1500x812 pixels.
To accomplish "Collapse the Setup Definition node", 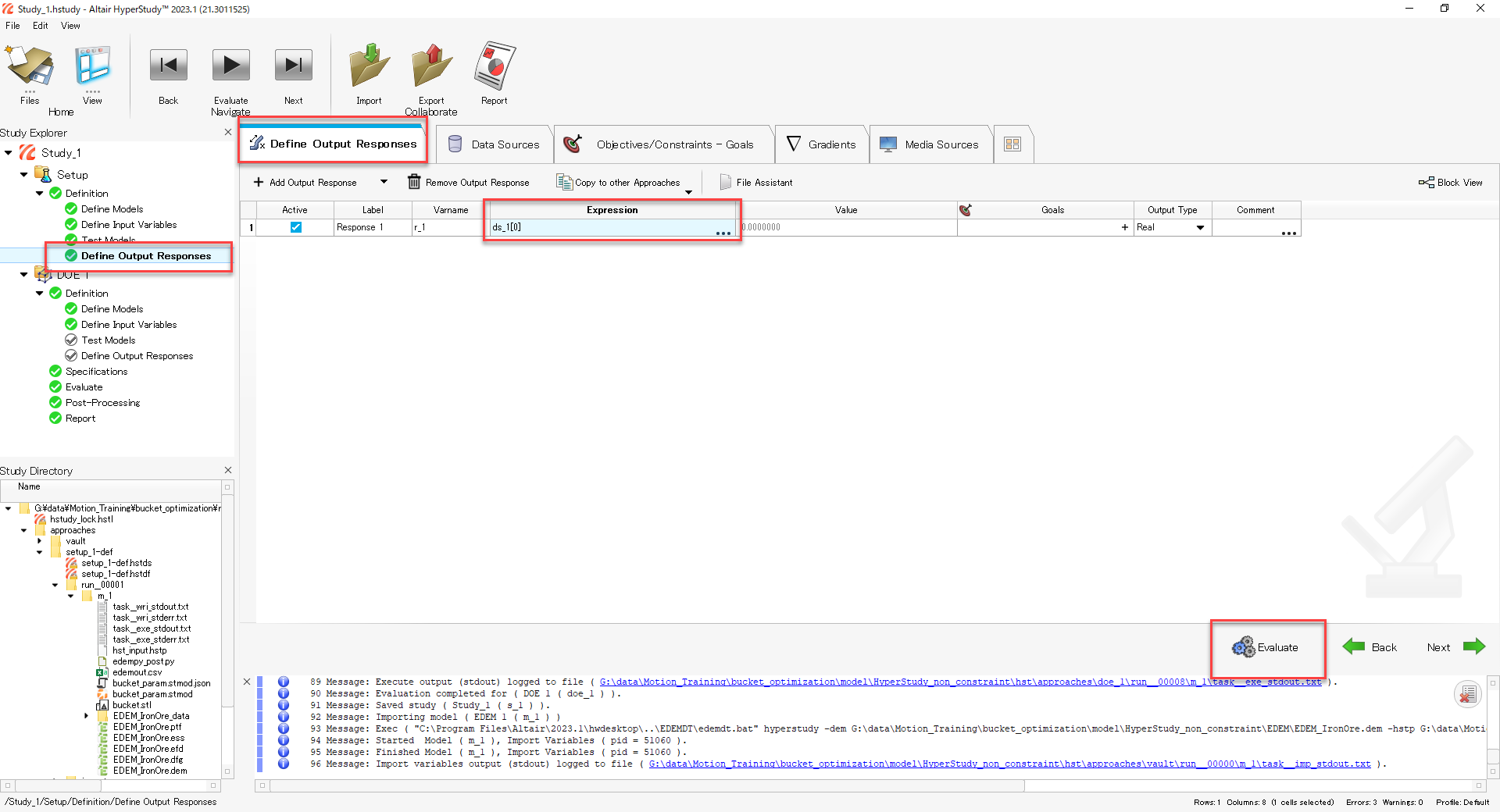I will click(x=40, y=194).
